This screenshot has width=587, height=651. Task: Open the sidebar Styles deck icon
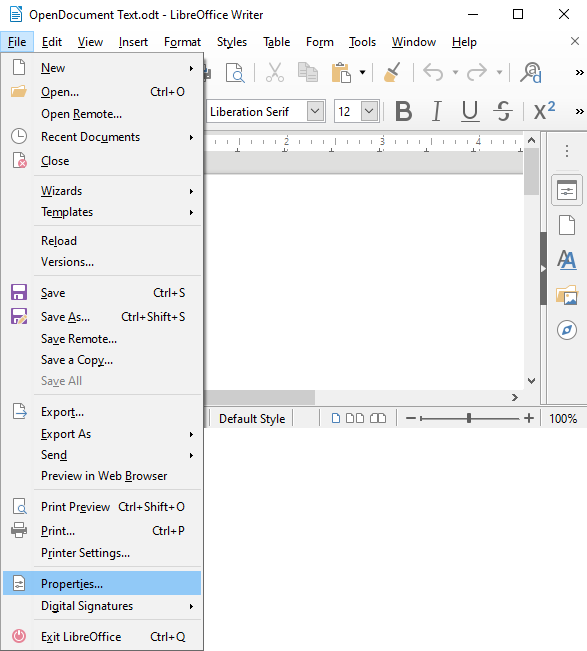pyautogui.click(x=567, y=260)
